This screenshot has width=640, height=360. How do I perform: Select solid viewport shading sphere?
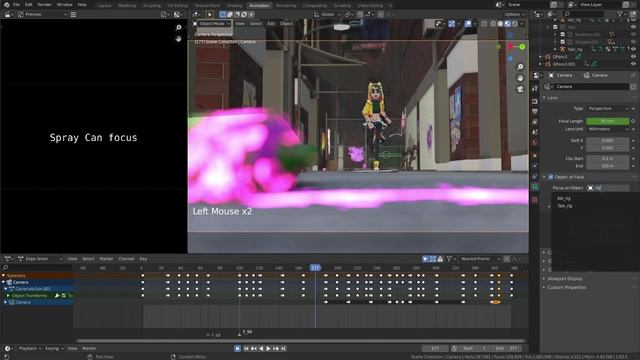point(500,24)
